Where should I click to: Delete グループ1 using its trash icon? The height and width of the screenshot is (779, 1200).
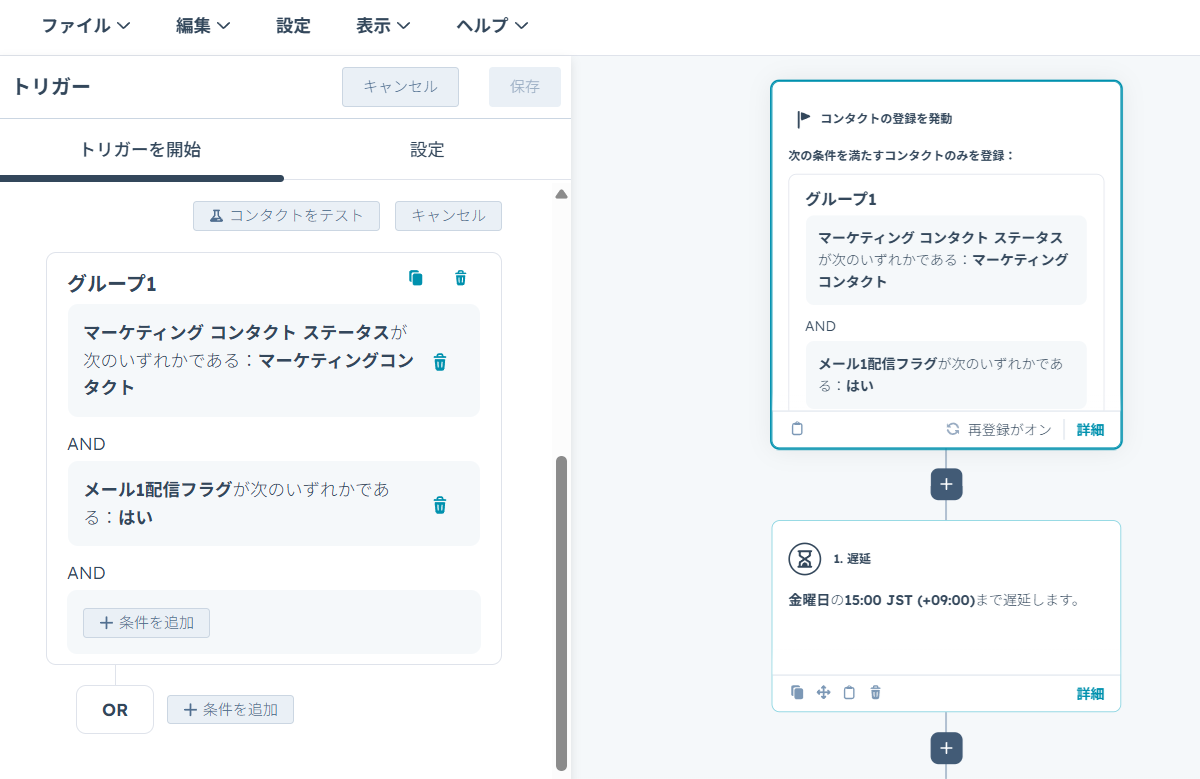tap(460, 278)
